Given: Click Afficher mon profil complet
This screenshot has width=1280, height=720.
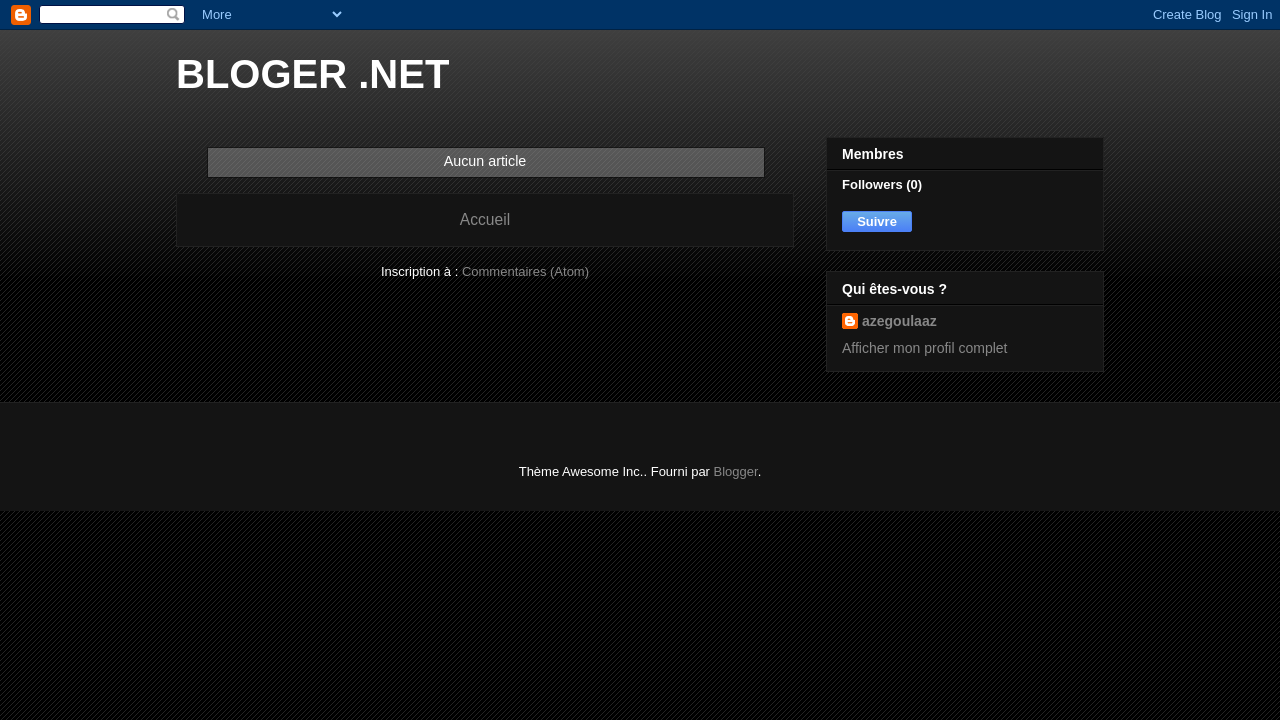Looking at the screenshot, I should (924, 348).
